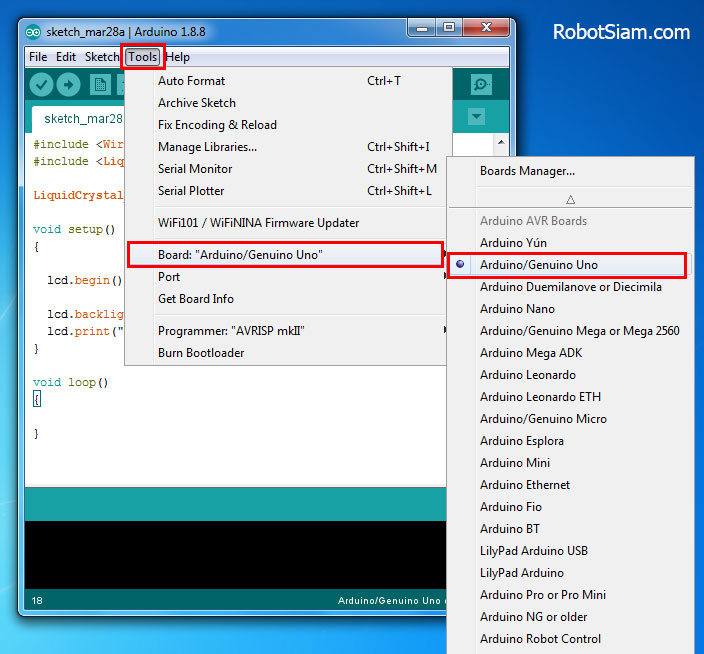Click the void loop() code line
The image size is (704, 654).
(x=70, y=382)
